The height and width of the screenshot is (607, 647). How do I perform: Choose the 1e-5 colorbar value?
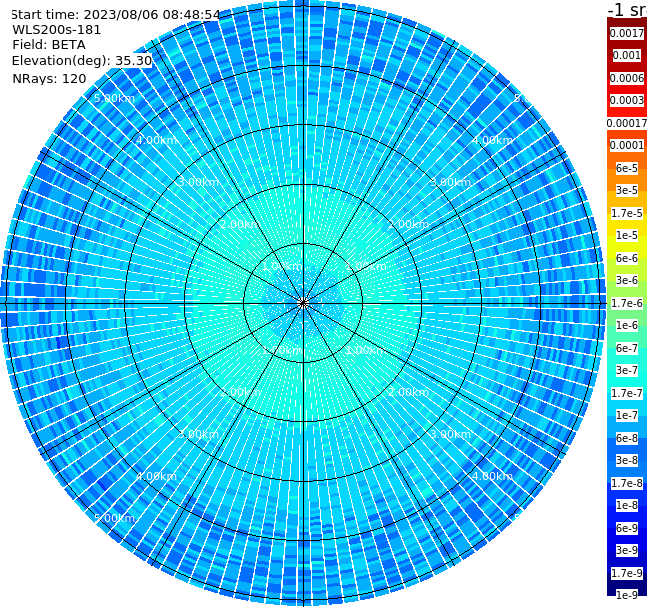[627, 235]
